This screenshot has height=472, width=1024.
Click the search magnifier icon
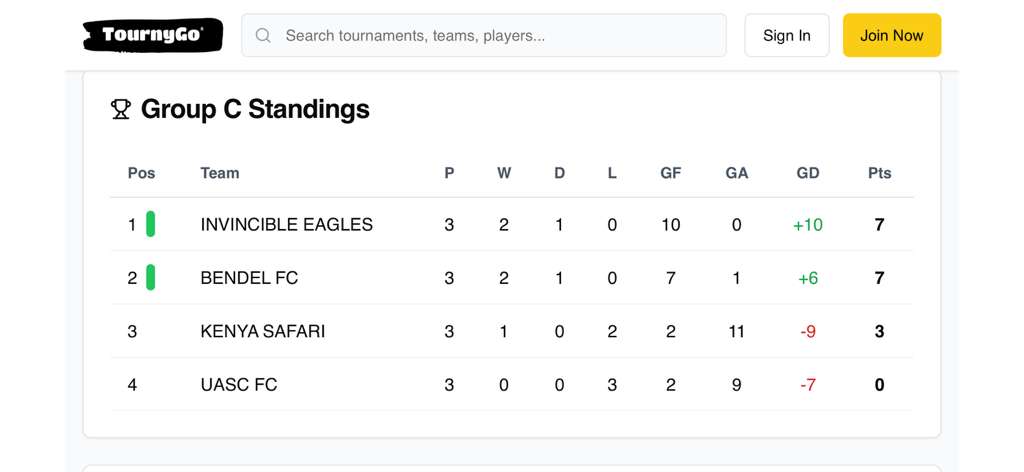click(263, 36)
